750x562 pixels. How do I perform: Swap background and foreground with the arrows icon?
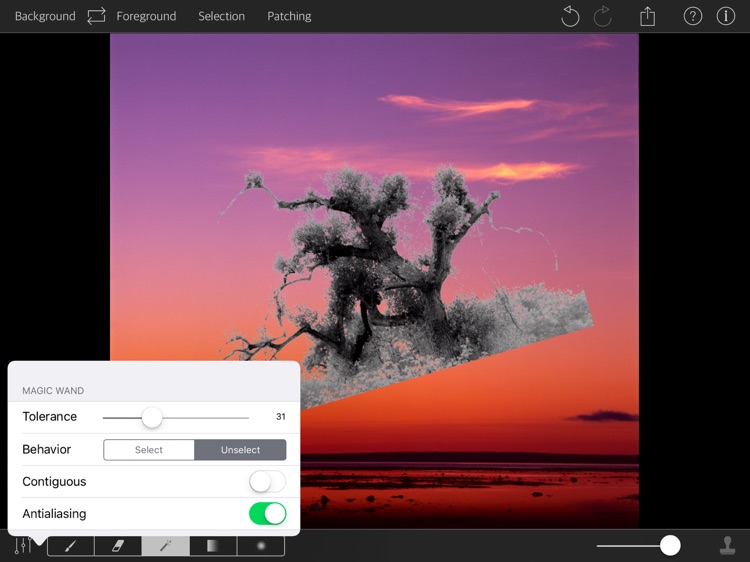coord(96,16)
